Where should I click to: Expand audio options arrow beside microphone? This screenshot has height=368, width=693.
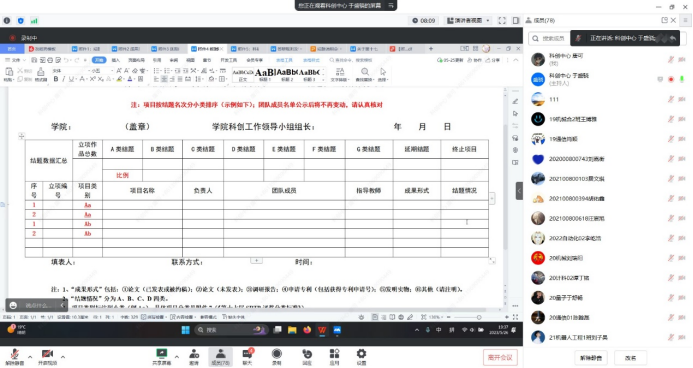30,357
